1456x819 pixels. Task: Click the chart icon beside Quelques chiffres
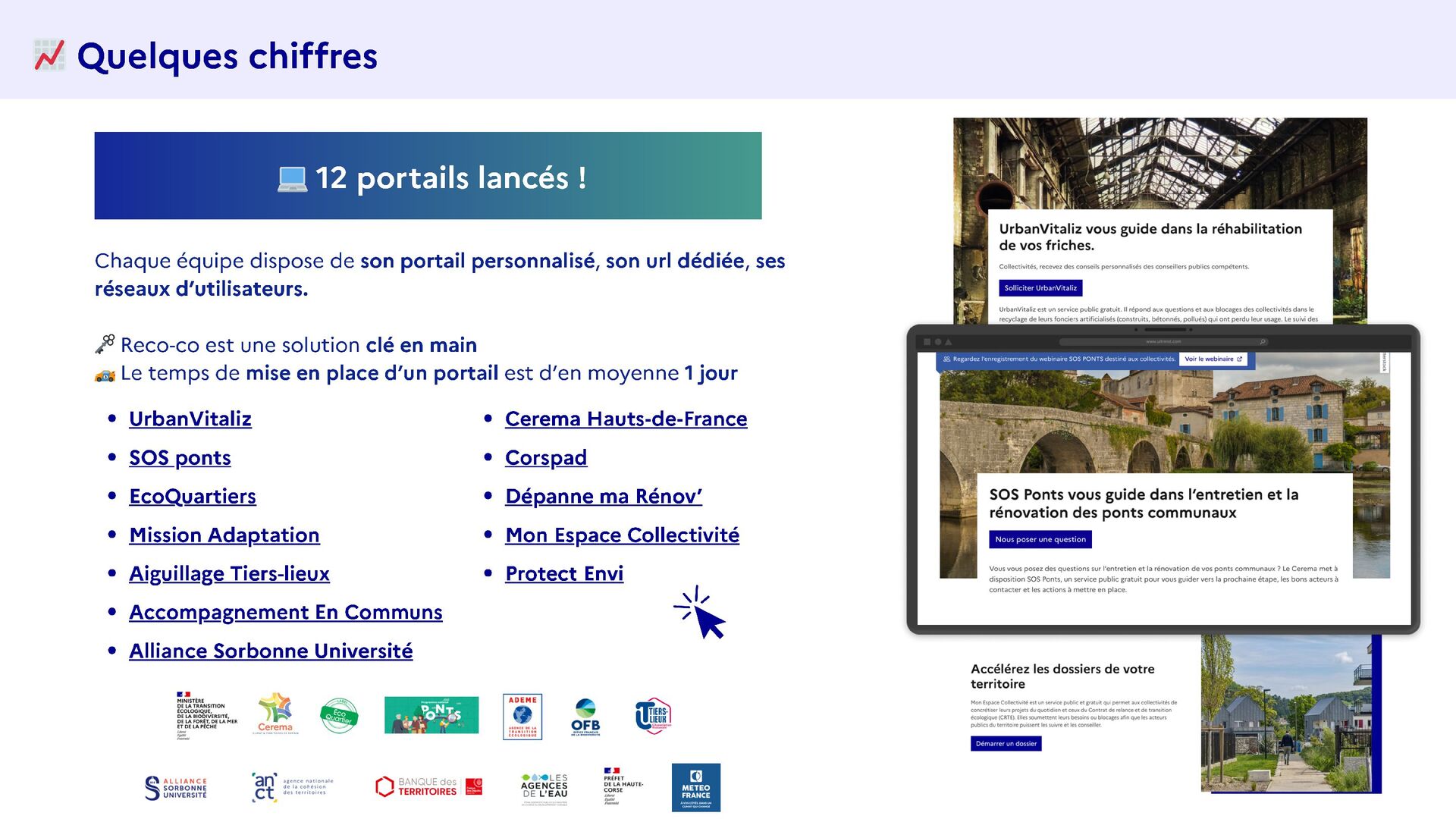pos(49,56)
